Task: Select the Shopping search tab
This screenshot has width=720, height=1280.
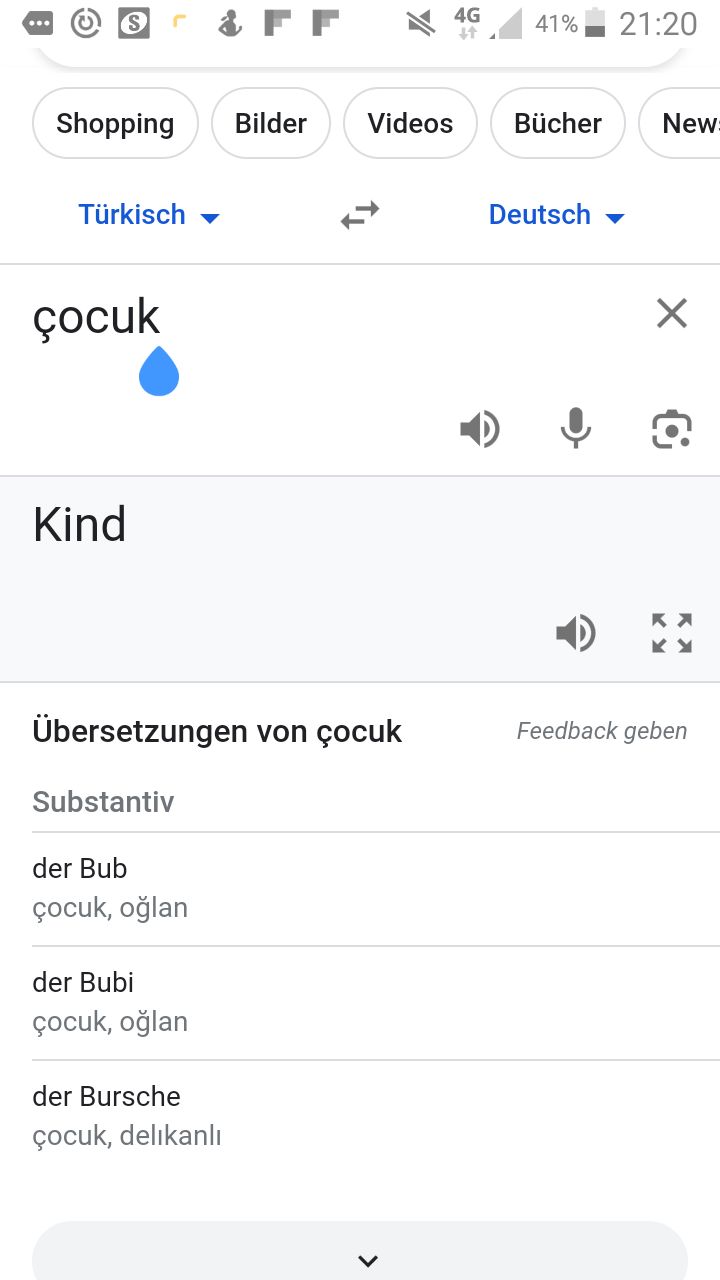Action: [115, 123]
